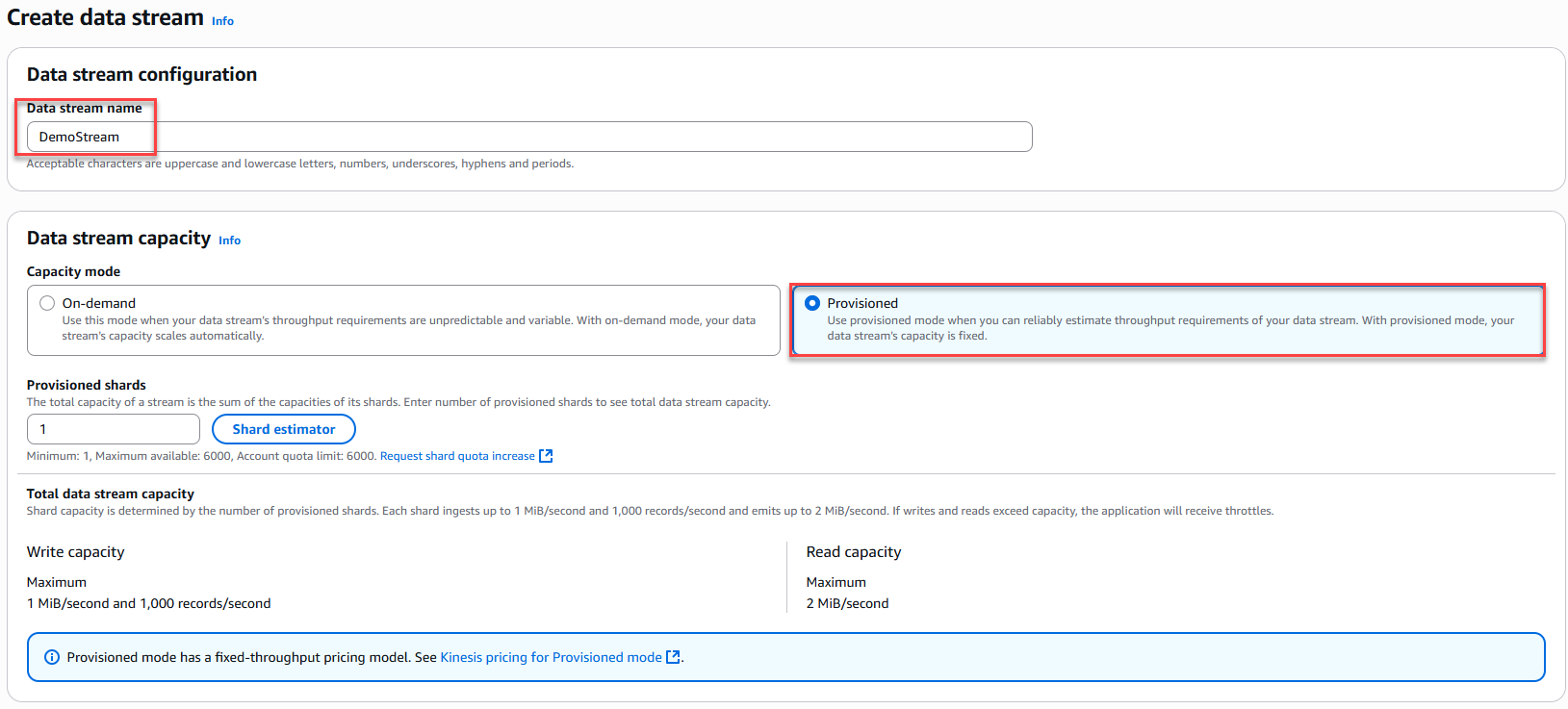The width and height of the screenshot is (1568, 709).
Task: Click the Total data stream capacity heading
Action: [111, 494]
